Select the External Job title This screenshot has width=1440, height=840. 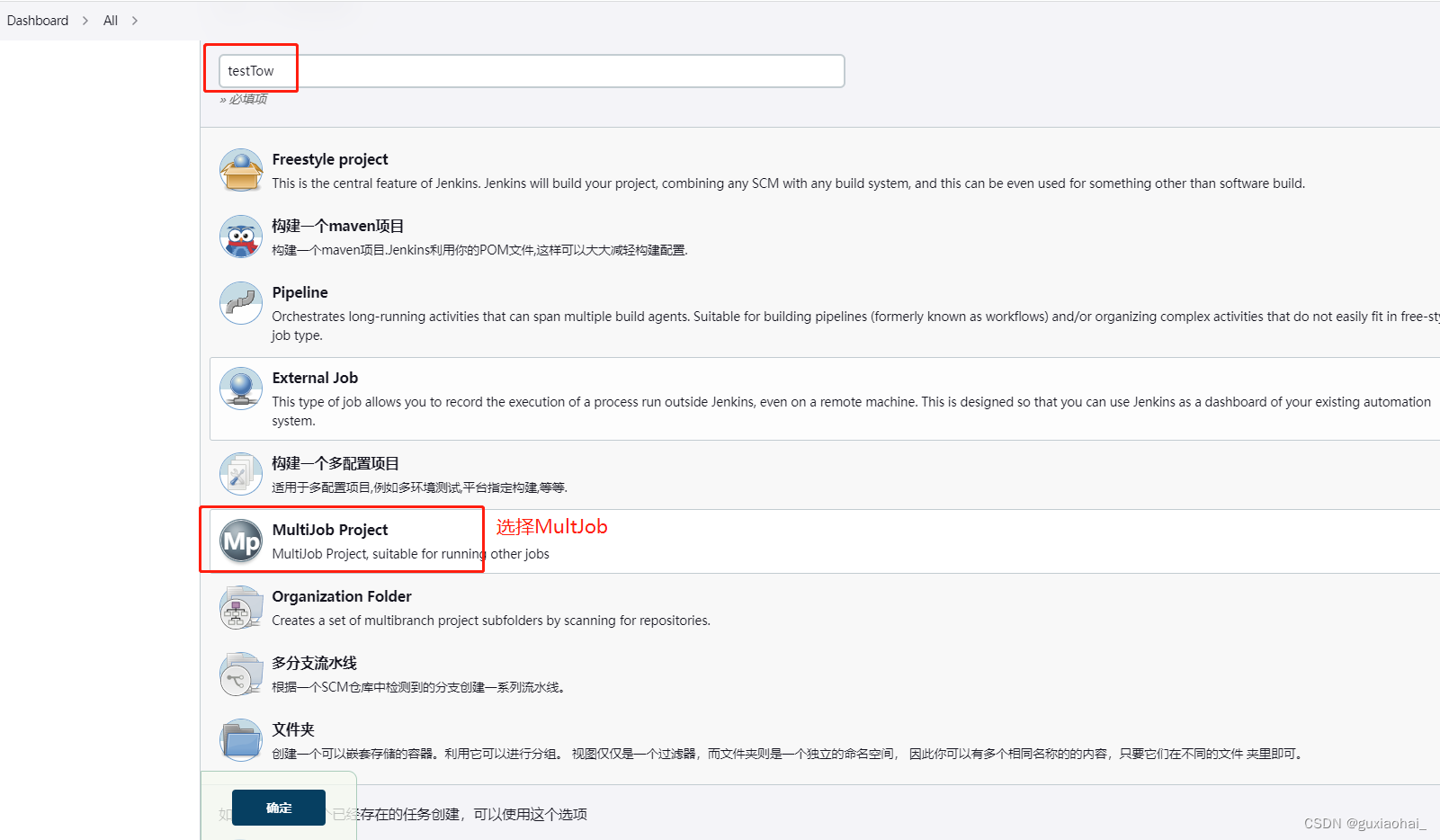pos(315,378)
